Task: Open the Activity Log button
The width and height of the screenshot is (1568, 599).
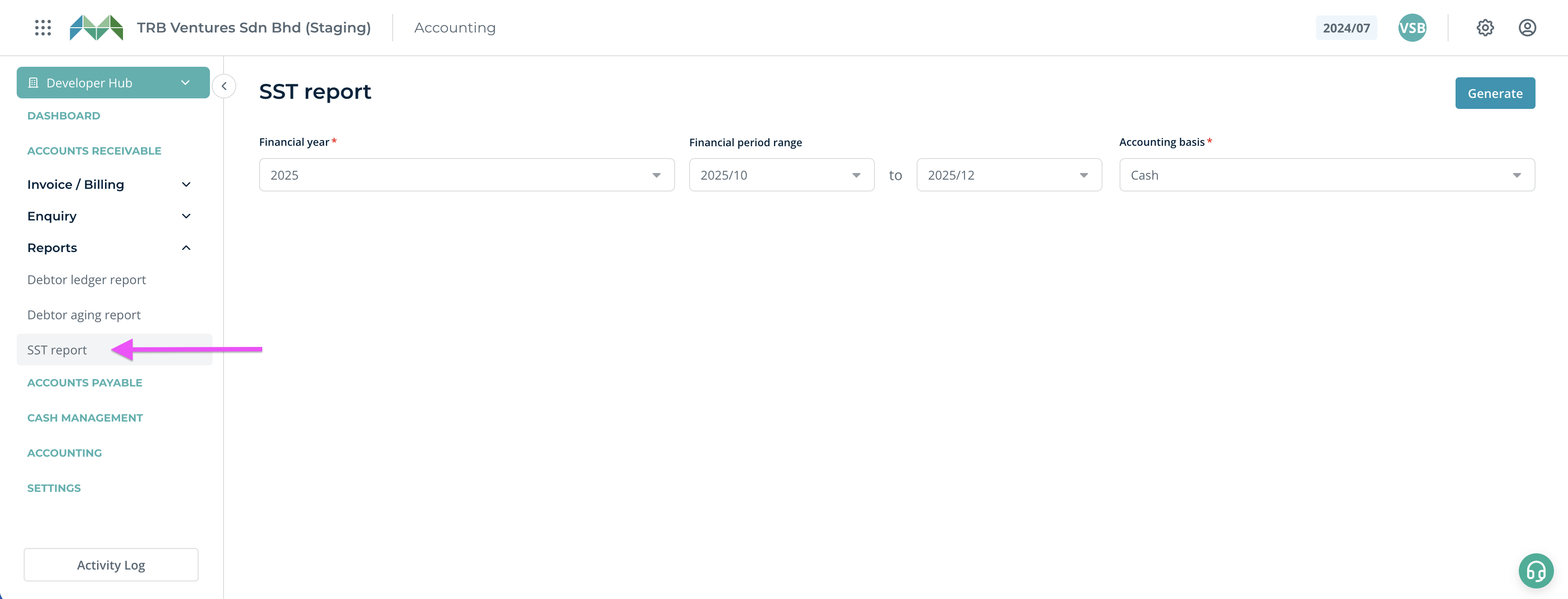Action: (x=111, y=565)
